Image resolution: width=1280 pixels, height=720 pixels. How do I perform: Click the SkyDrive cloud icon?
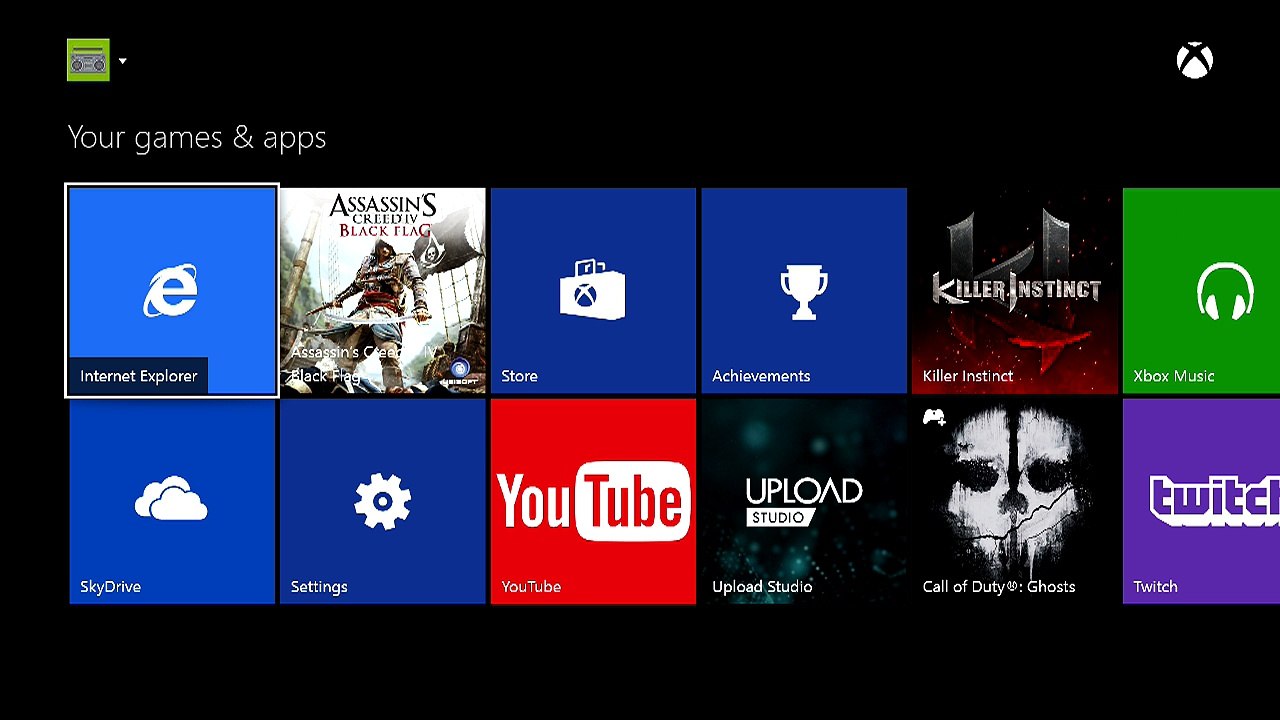[x=171, y=498]
